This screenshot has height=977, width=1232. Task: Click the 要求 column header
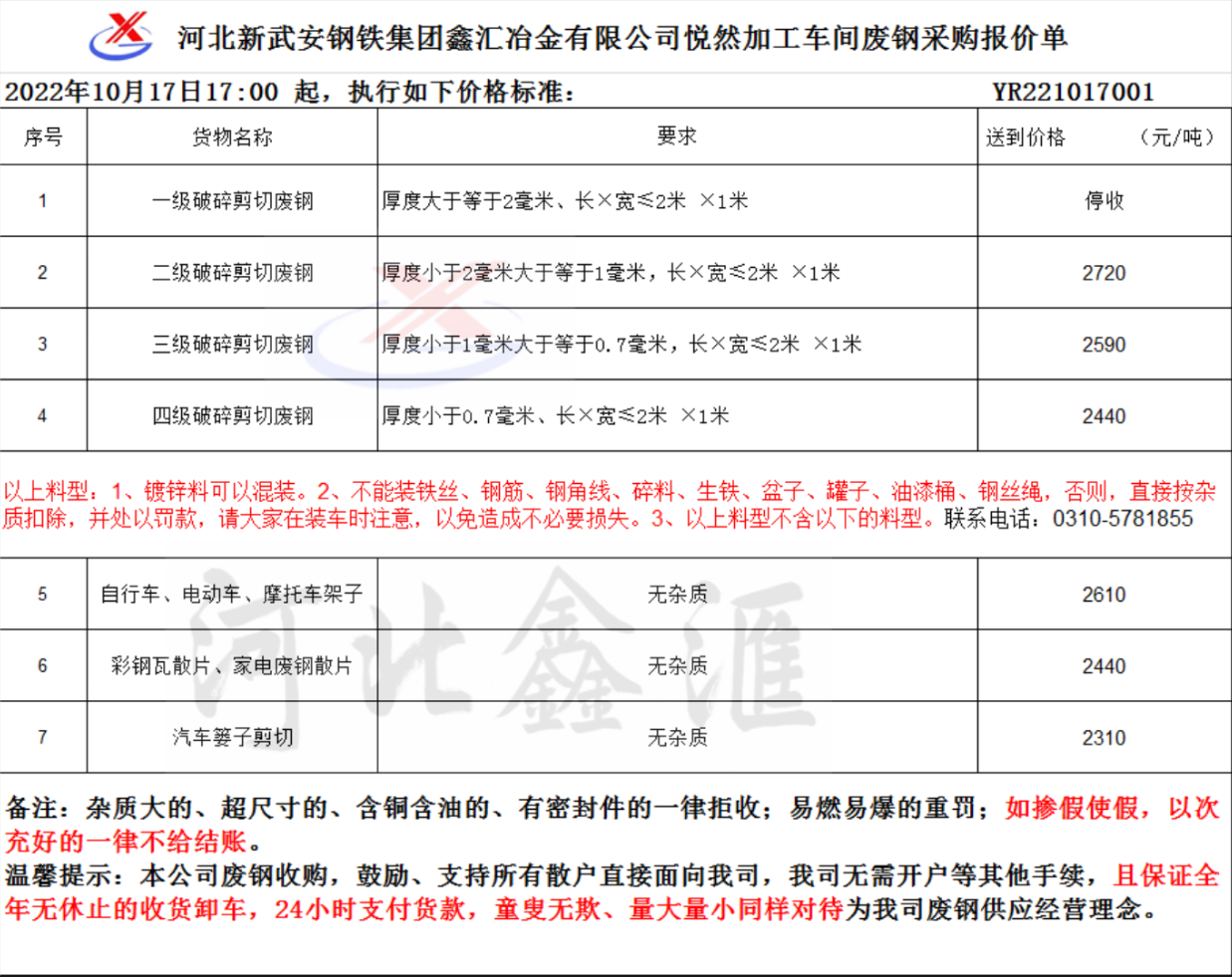676,136
